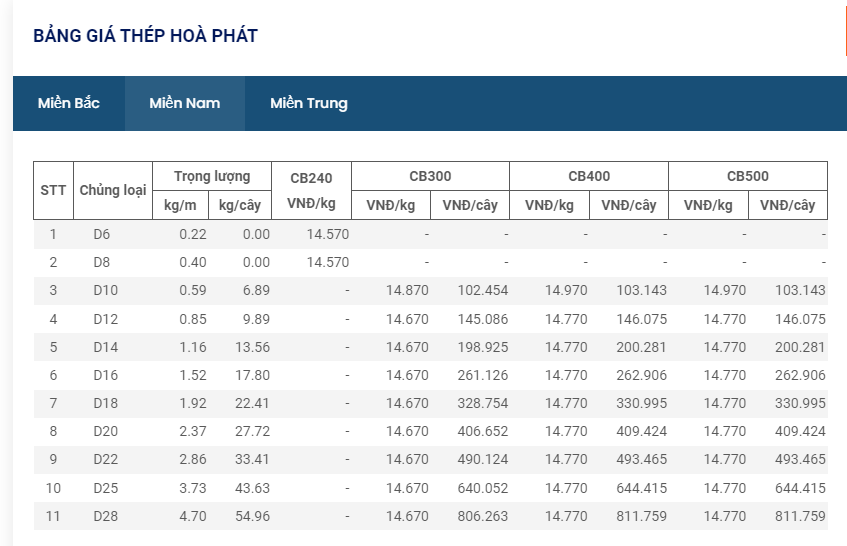Click the 640.052 value in the D25 row
847x546 pixels.
[x=483, y=488]
